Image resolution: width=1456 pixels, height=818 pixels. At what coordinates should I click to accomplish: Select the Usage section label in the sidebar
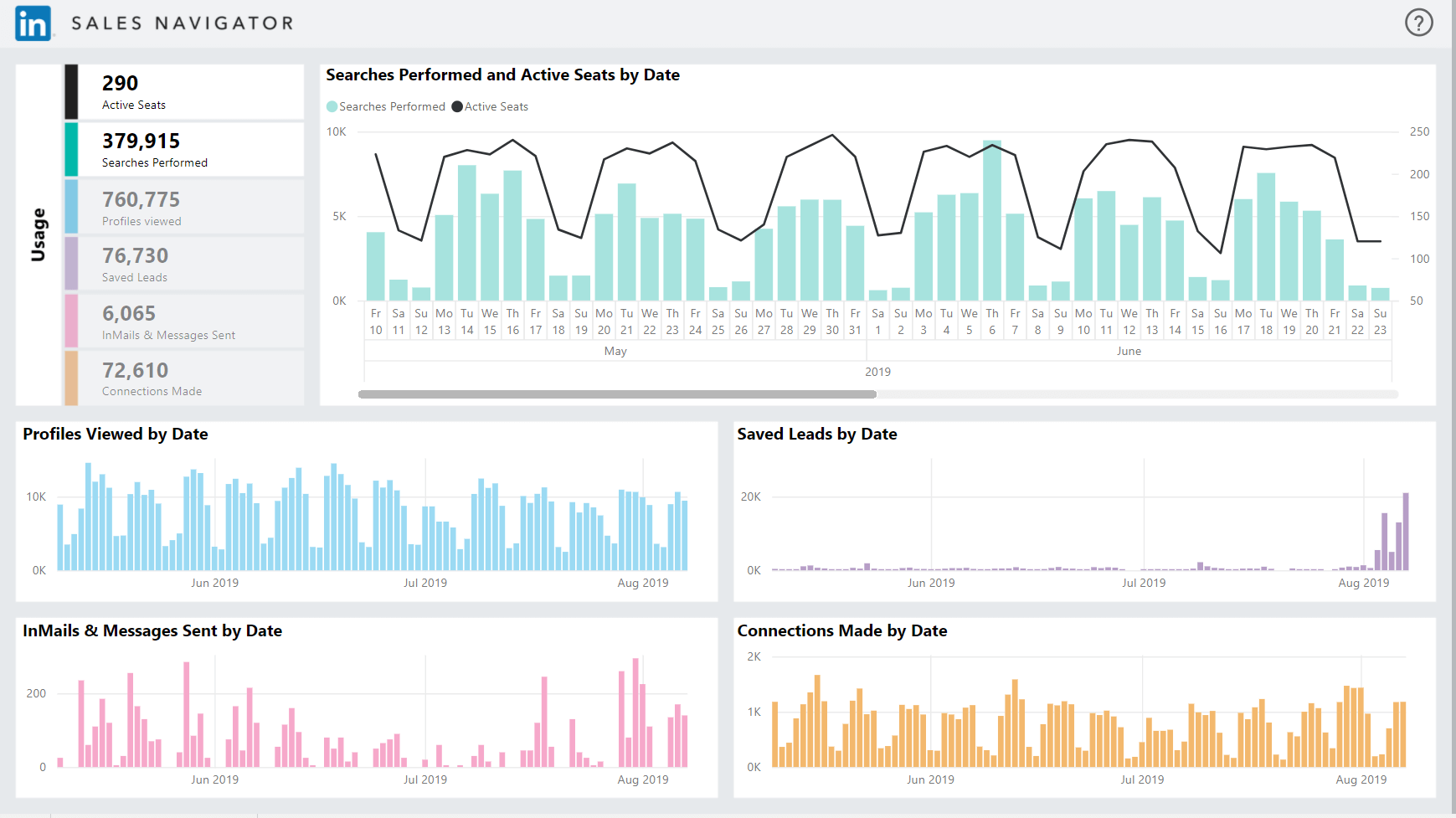coord(38,232)
